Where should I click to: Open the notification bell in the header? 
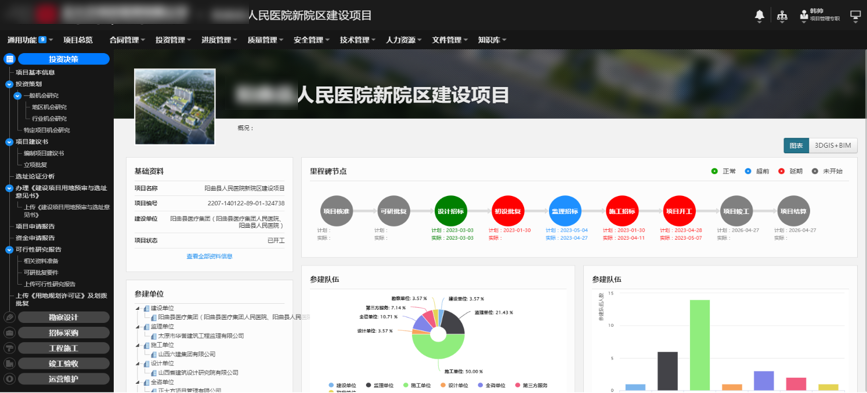click(759, 15)
